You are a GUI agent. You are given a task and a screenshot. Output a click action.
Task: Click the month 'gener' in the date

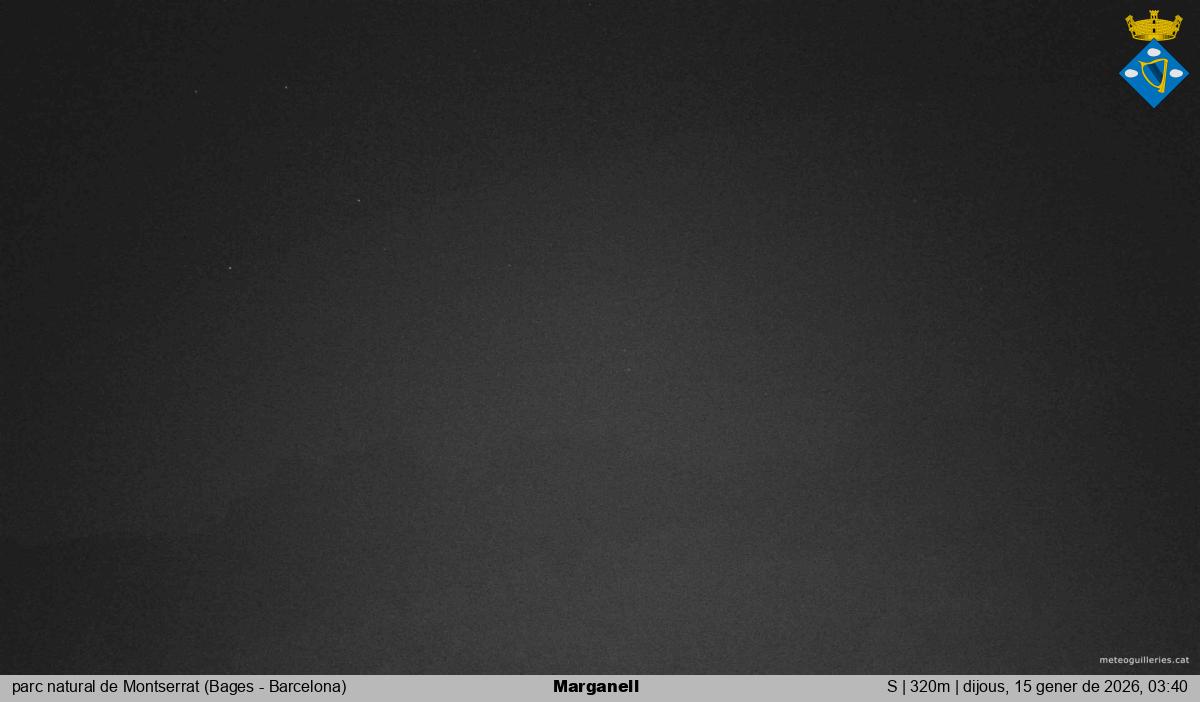(x=1057, y=687)
